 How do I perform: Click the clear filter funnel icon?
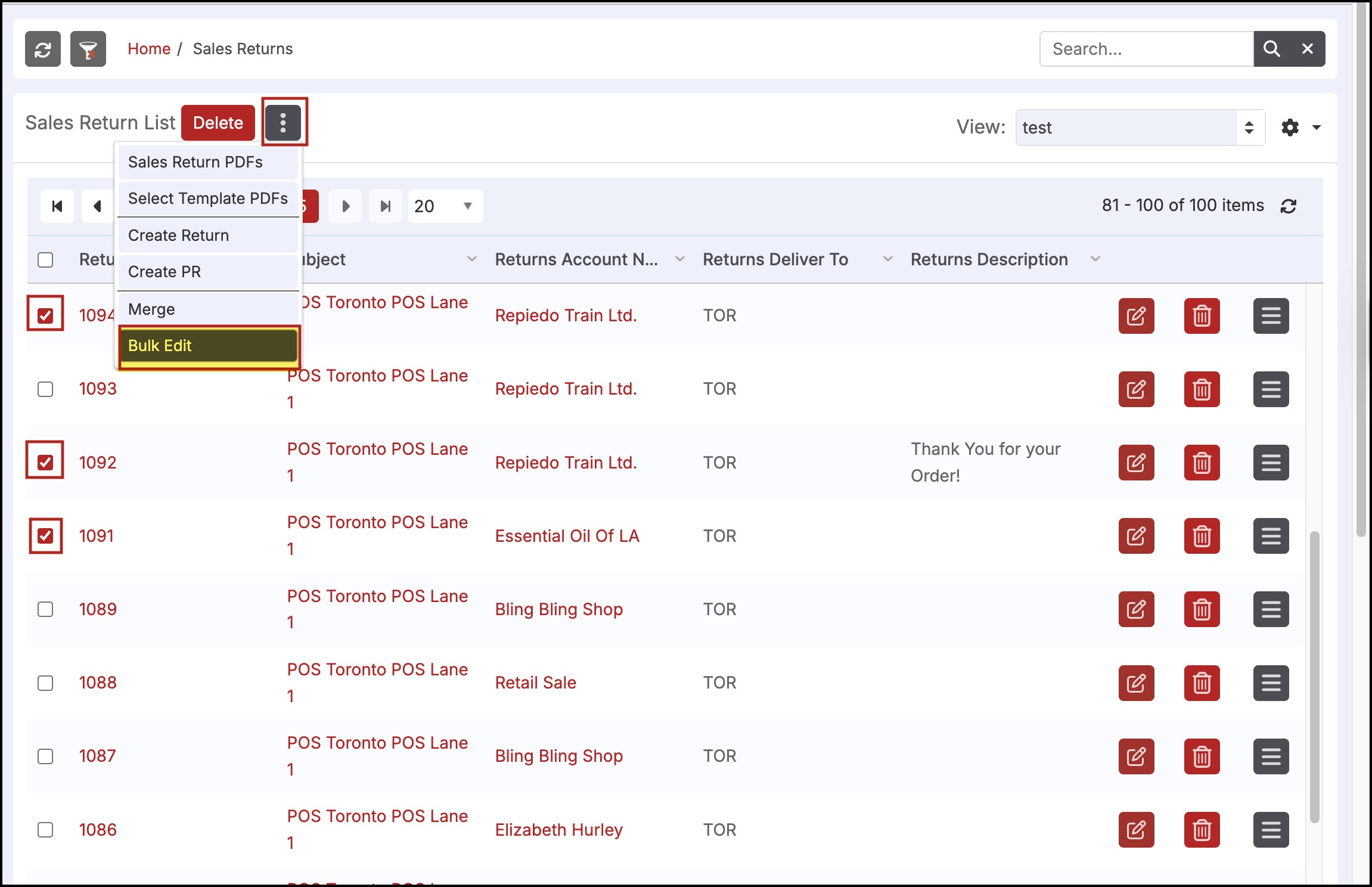click(88, 49)
